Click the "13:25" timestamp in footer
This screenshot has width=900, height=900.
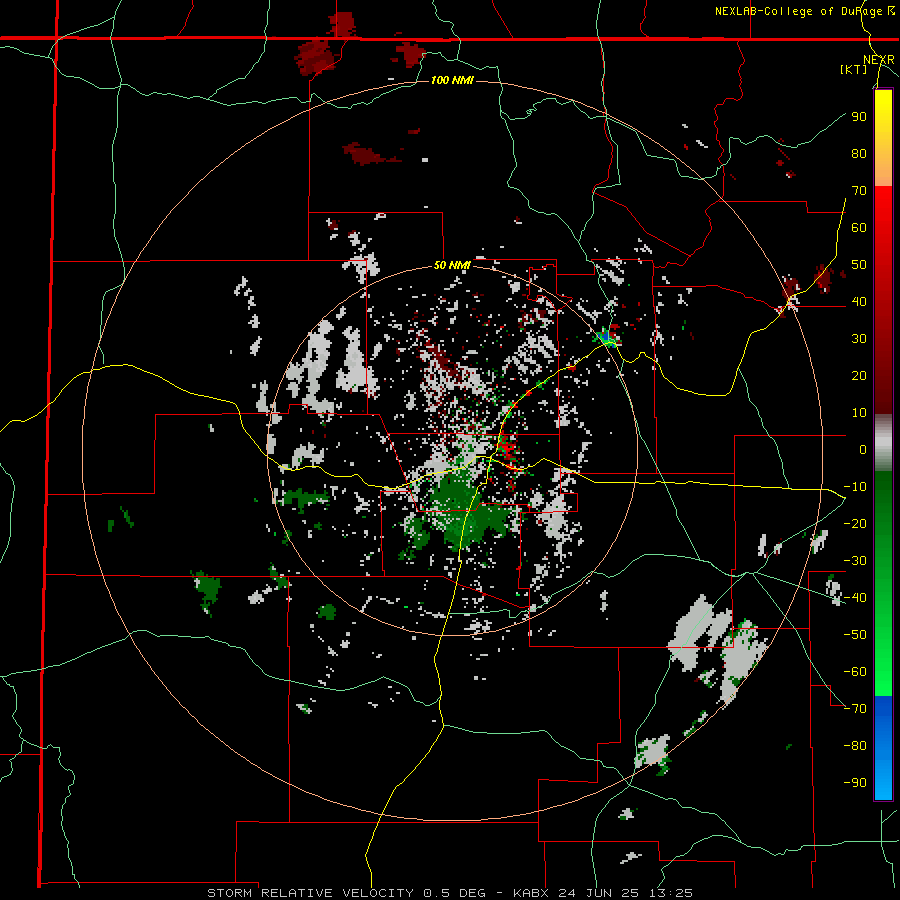point(669,893)
